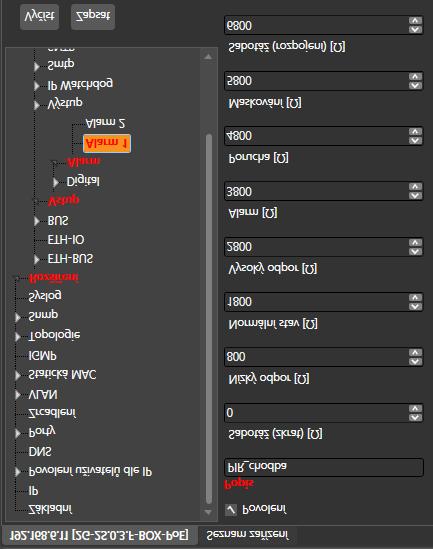Select the 192.168.6.11 device tab

tap(99, 535)
